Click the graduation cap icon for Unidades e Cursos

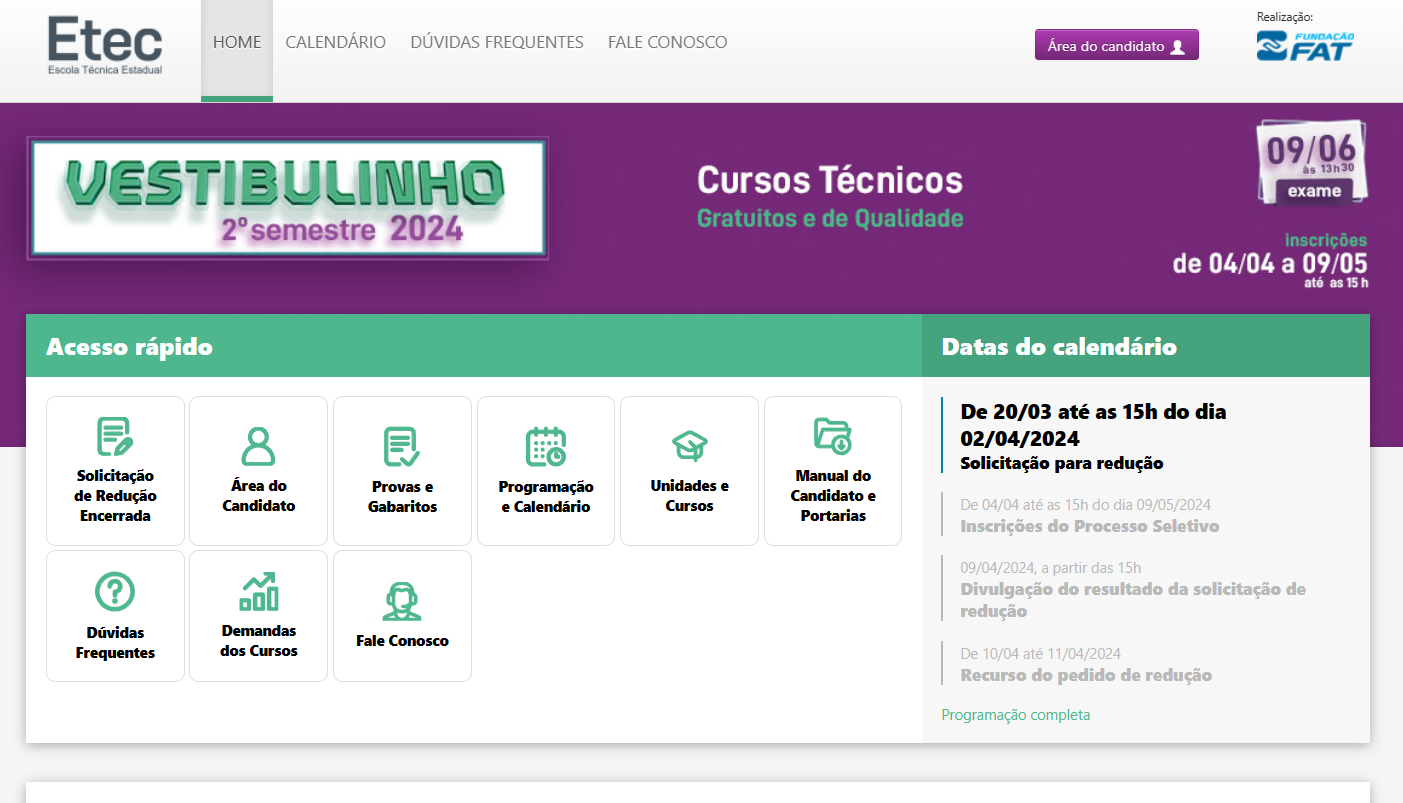tap(689, 445)
